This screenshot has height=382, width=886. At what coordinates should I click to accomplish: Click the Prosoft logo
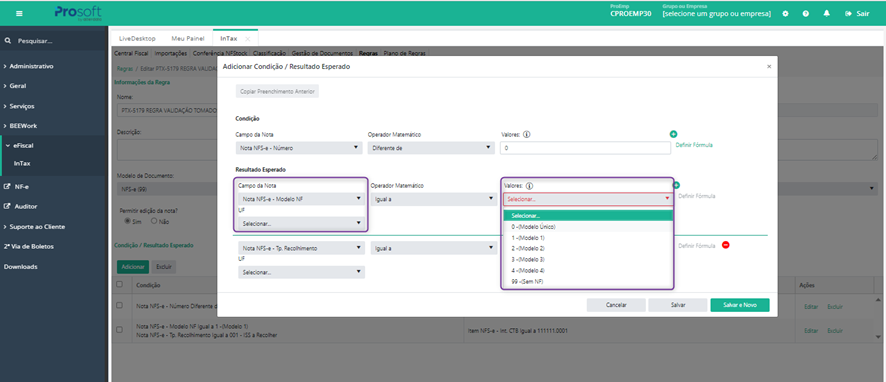tap(78, 13)
